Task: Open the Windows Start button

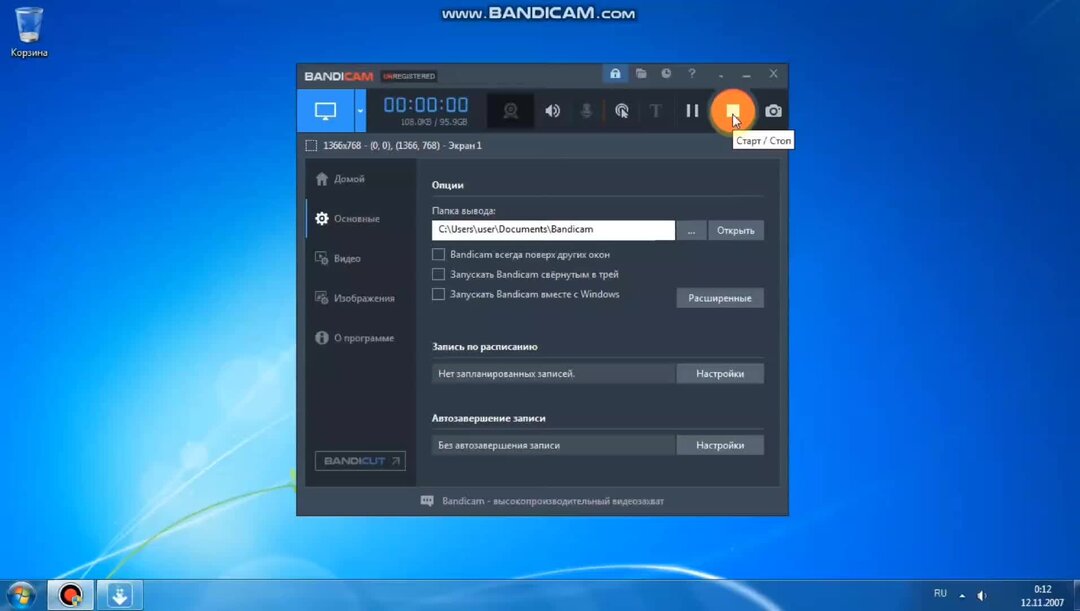Action: (21, 595)
